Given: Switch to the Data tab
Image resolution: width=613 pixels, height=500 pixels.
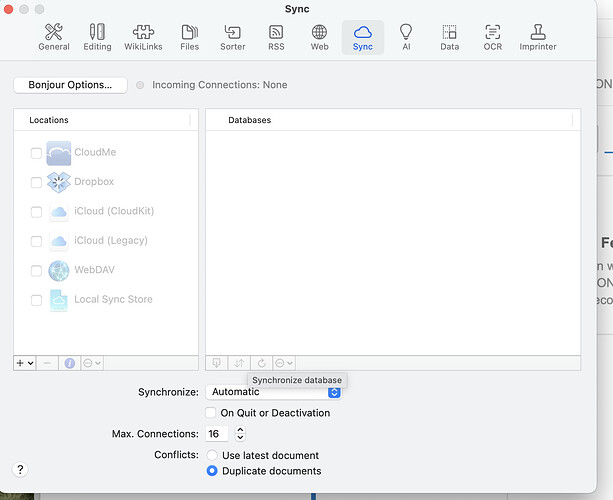Looking at the screenshot, I should coord(449,37).
